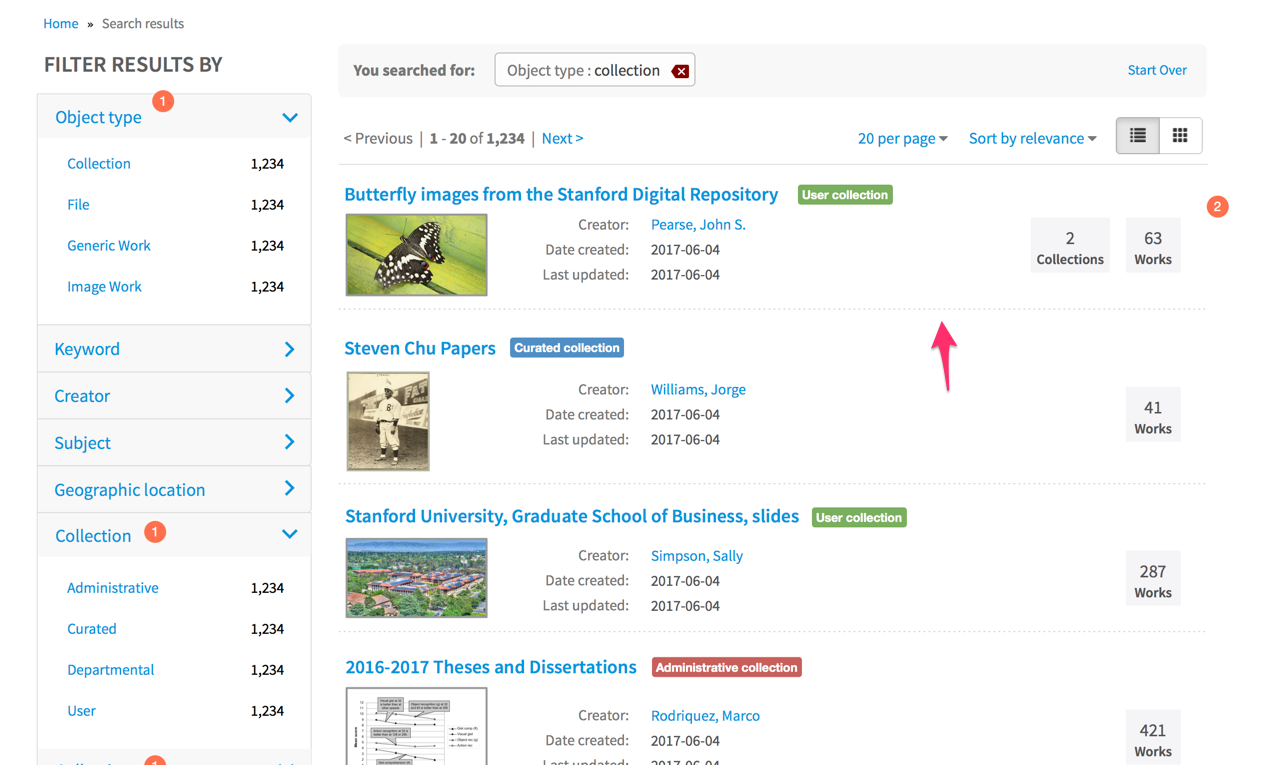Filter by Generic Work object type
This screenshot has width=1283, height=765.
(109, 245)
